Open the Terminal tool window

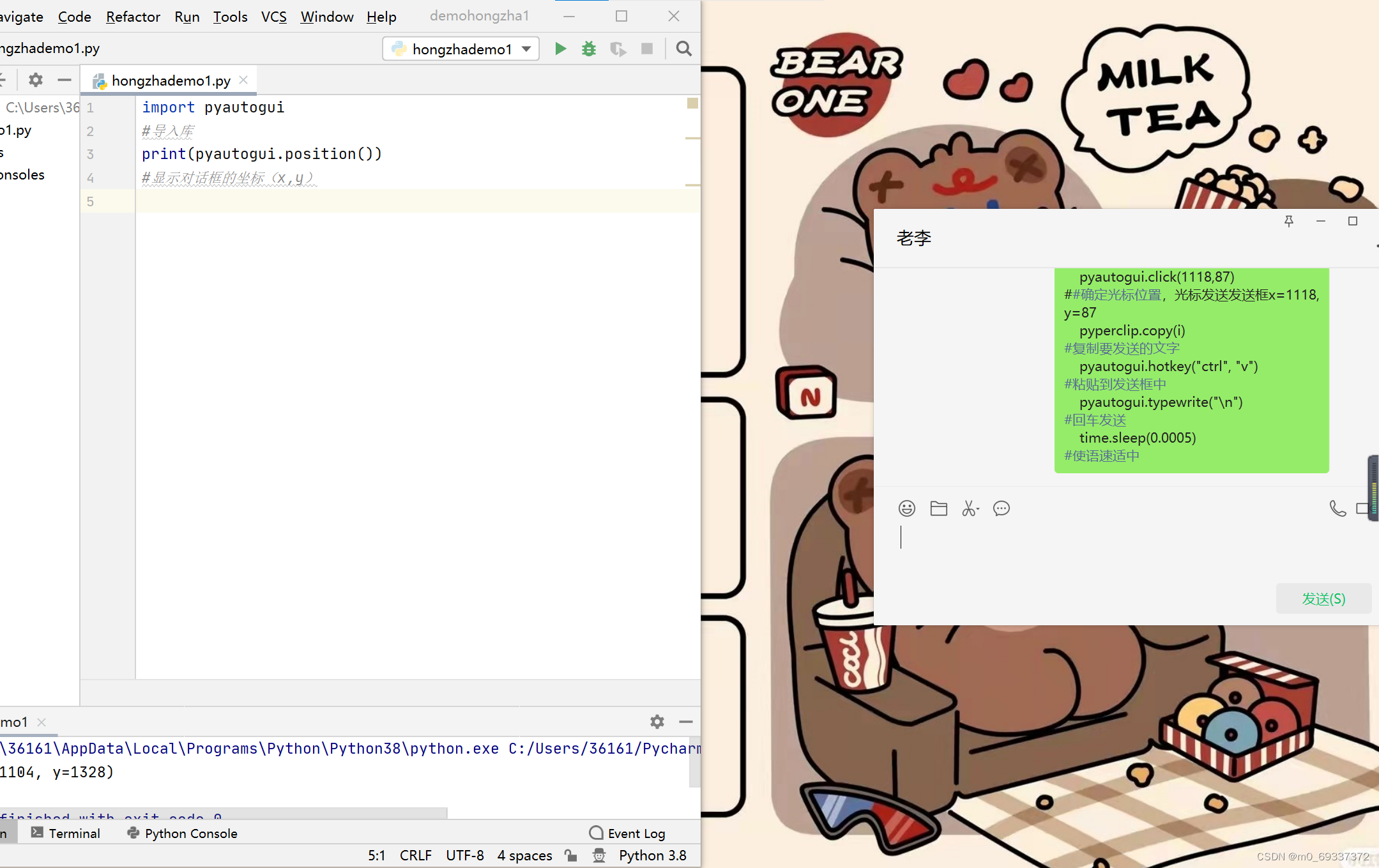pos(66,833)
